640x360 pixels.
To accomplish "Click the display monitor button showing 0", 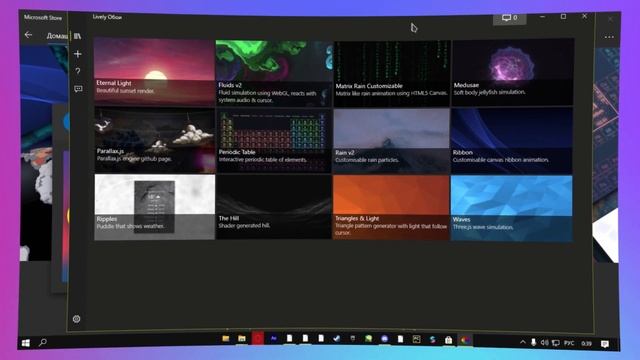I will pyautogui.click(x=509, y=18).
